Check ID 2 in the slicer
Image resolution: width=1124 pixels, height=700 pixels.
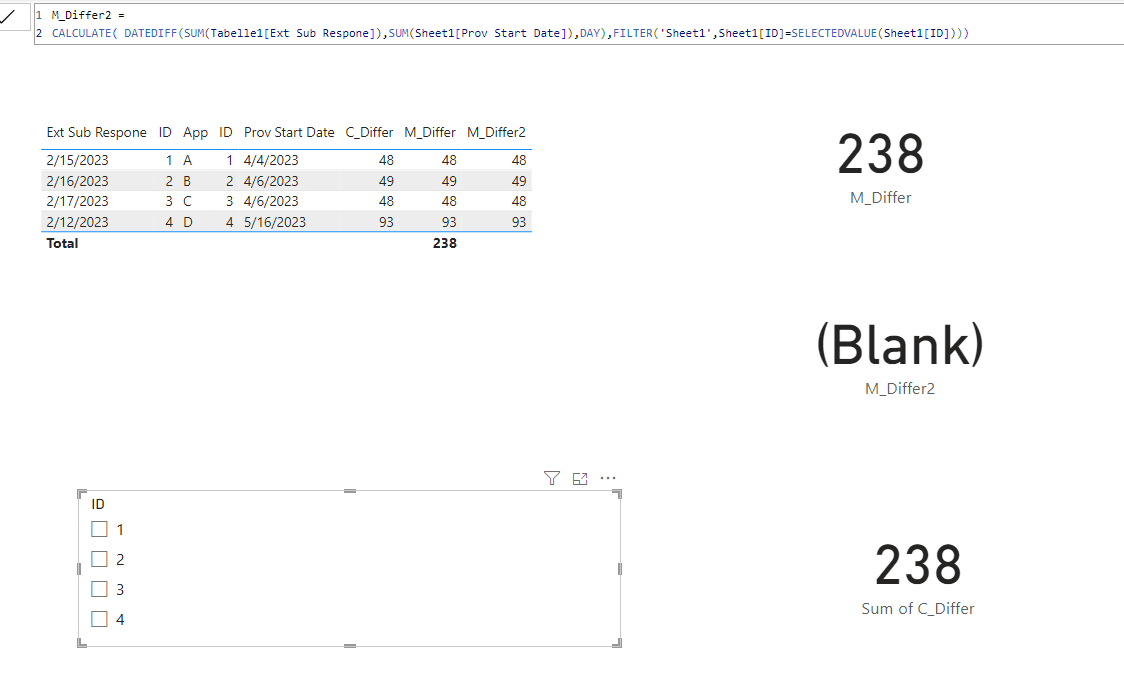pos(100,559)
